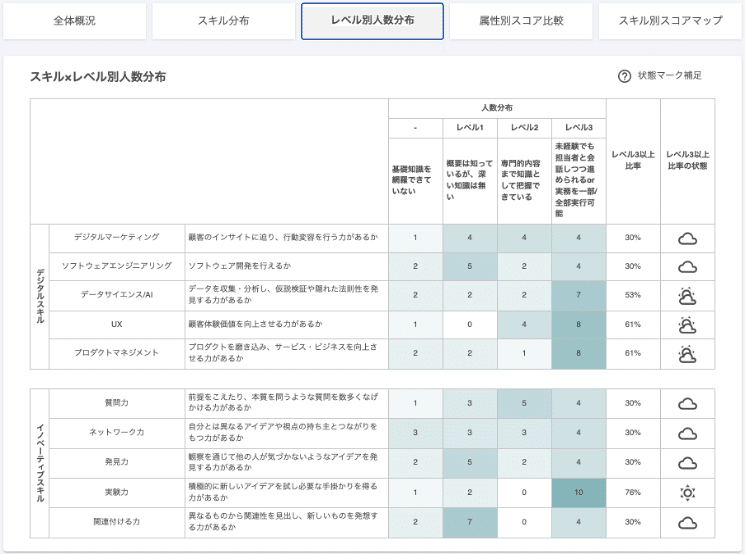The width and height of the screenshot is (746, 554).
Task: Click the question mark help icon
Action: (624, 76)
